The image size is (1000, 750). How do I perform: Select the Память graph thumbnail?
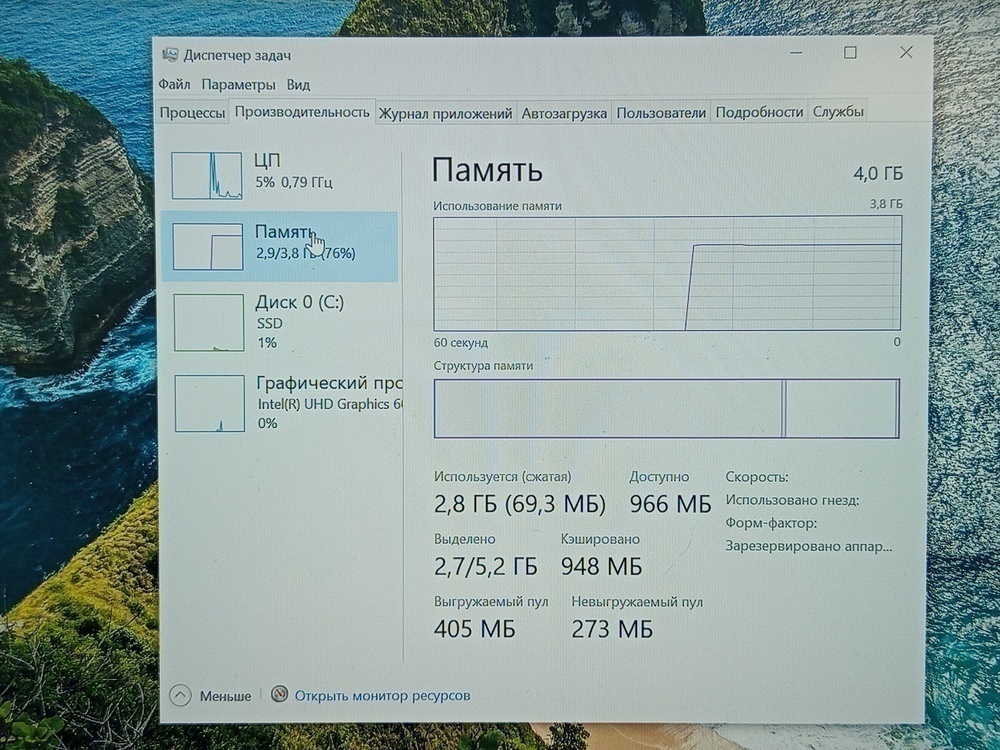(207, 245)
